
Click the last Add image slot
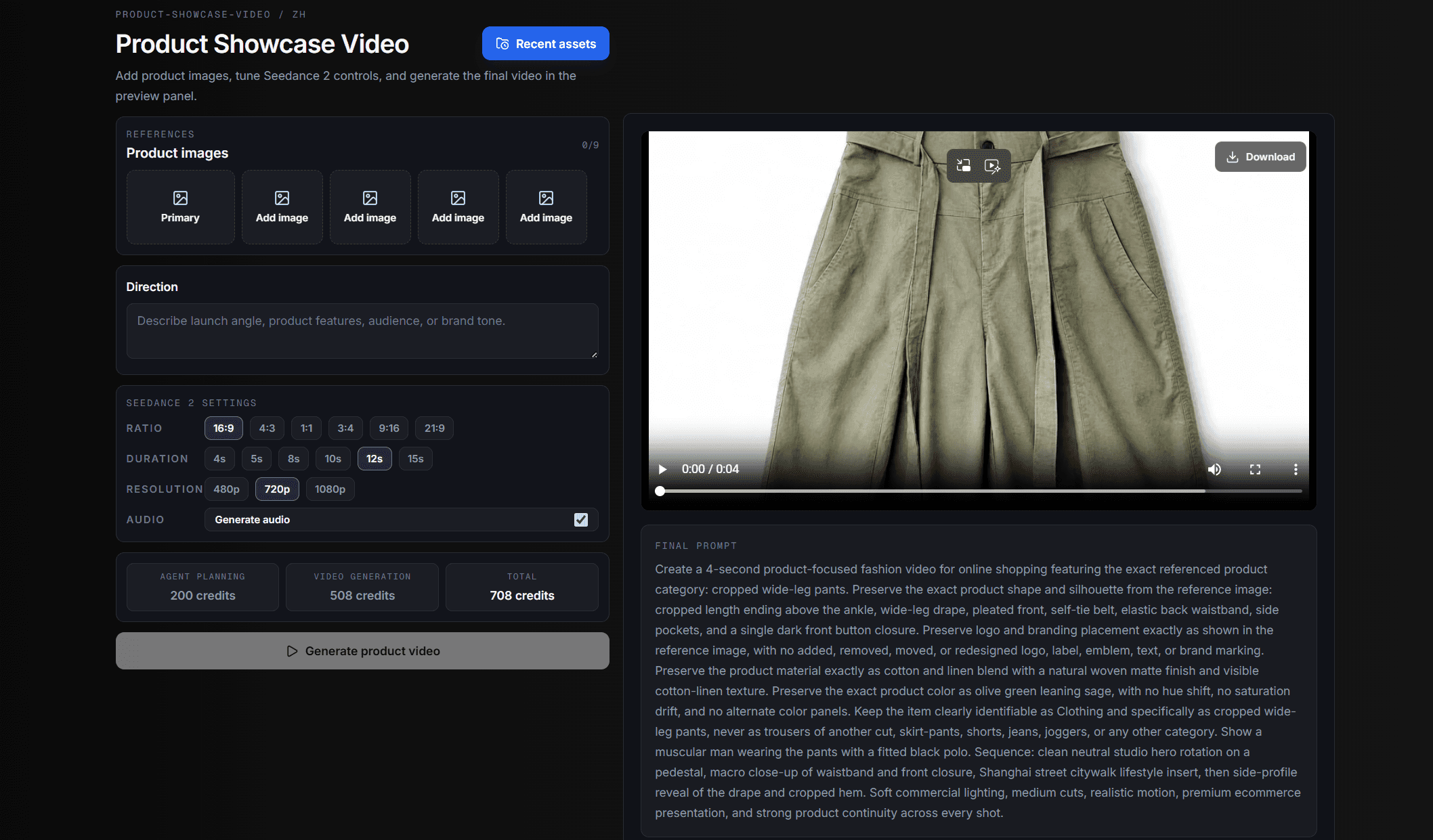pos(546,207)
